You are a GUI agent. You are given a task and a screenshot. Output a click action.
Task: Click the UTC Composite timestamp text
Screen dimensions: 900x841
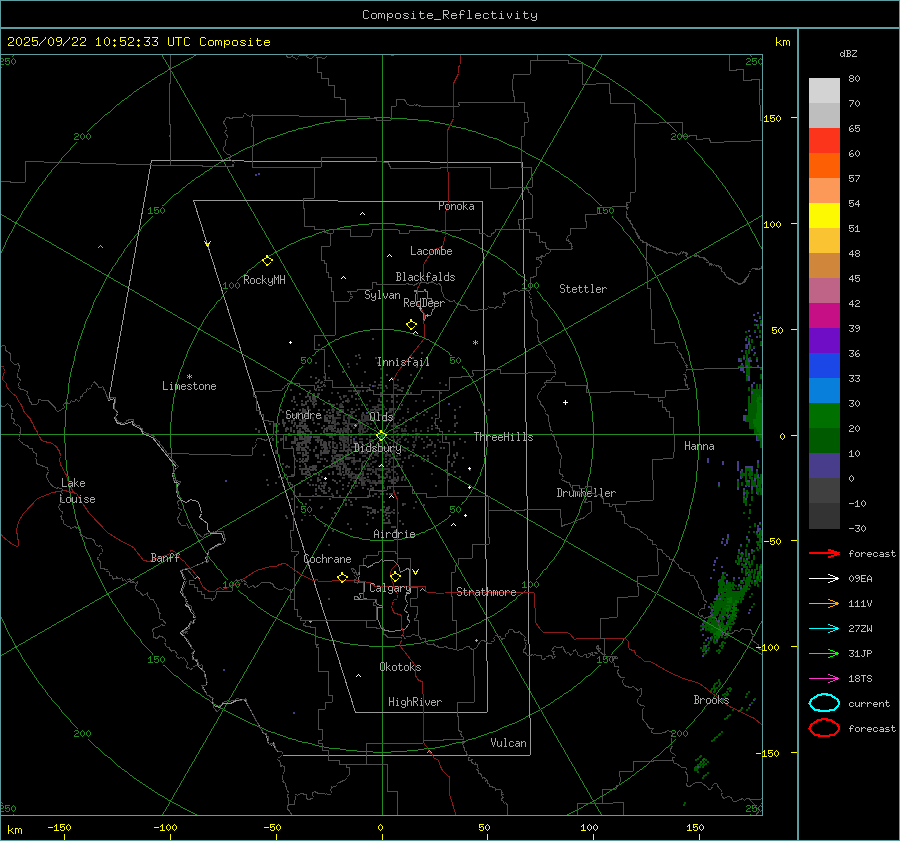click(x=138, y=42)
